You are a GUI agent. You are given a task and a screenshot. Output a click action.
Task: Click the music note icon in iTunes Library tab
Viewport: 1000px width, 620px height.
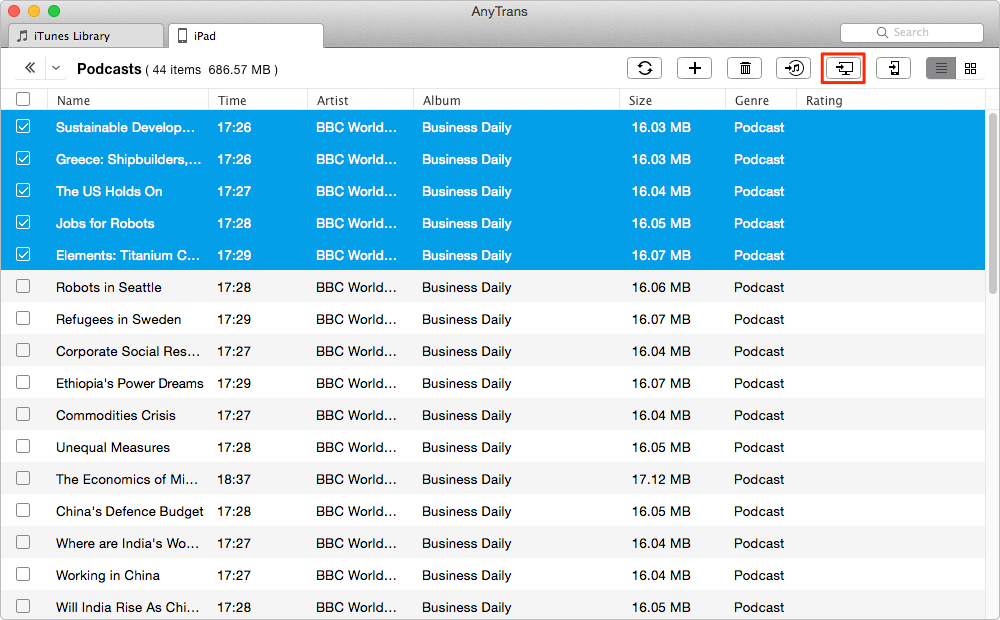point(22,36)
